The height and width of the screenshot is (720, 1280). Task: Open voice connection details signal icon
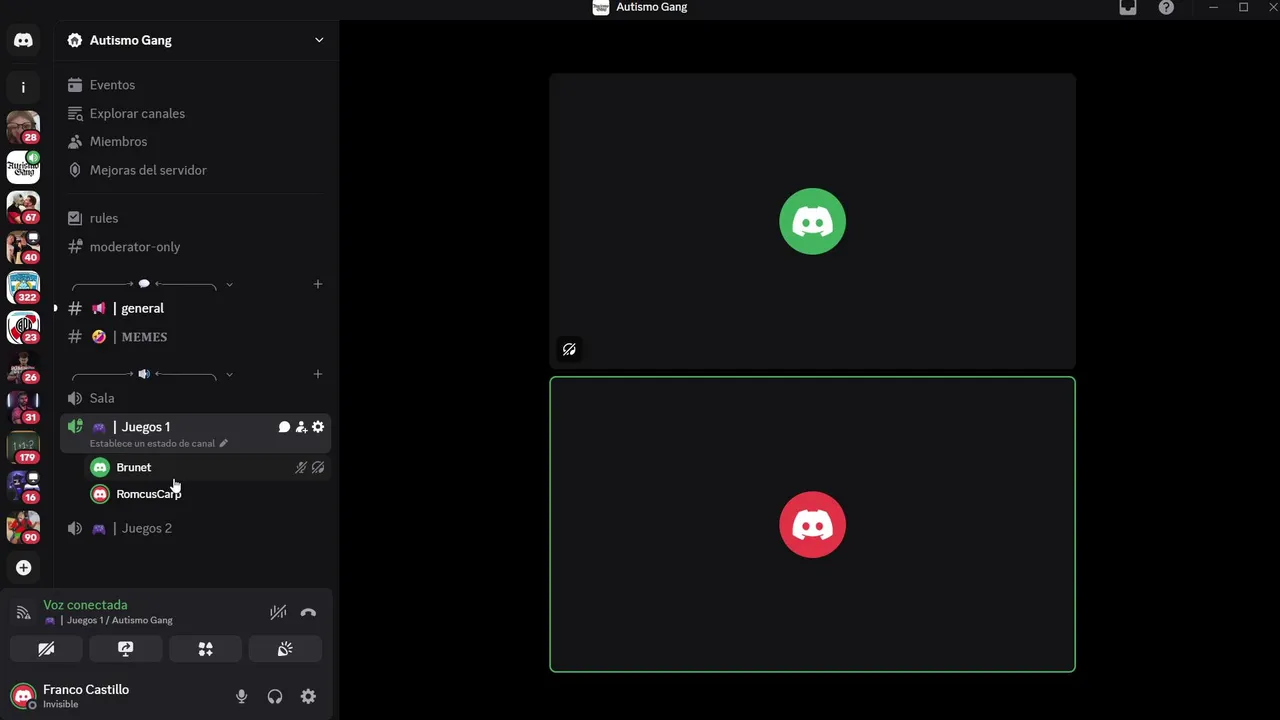(x=23, y=612)
